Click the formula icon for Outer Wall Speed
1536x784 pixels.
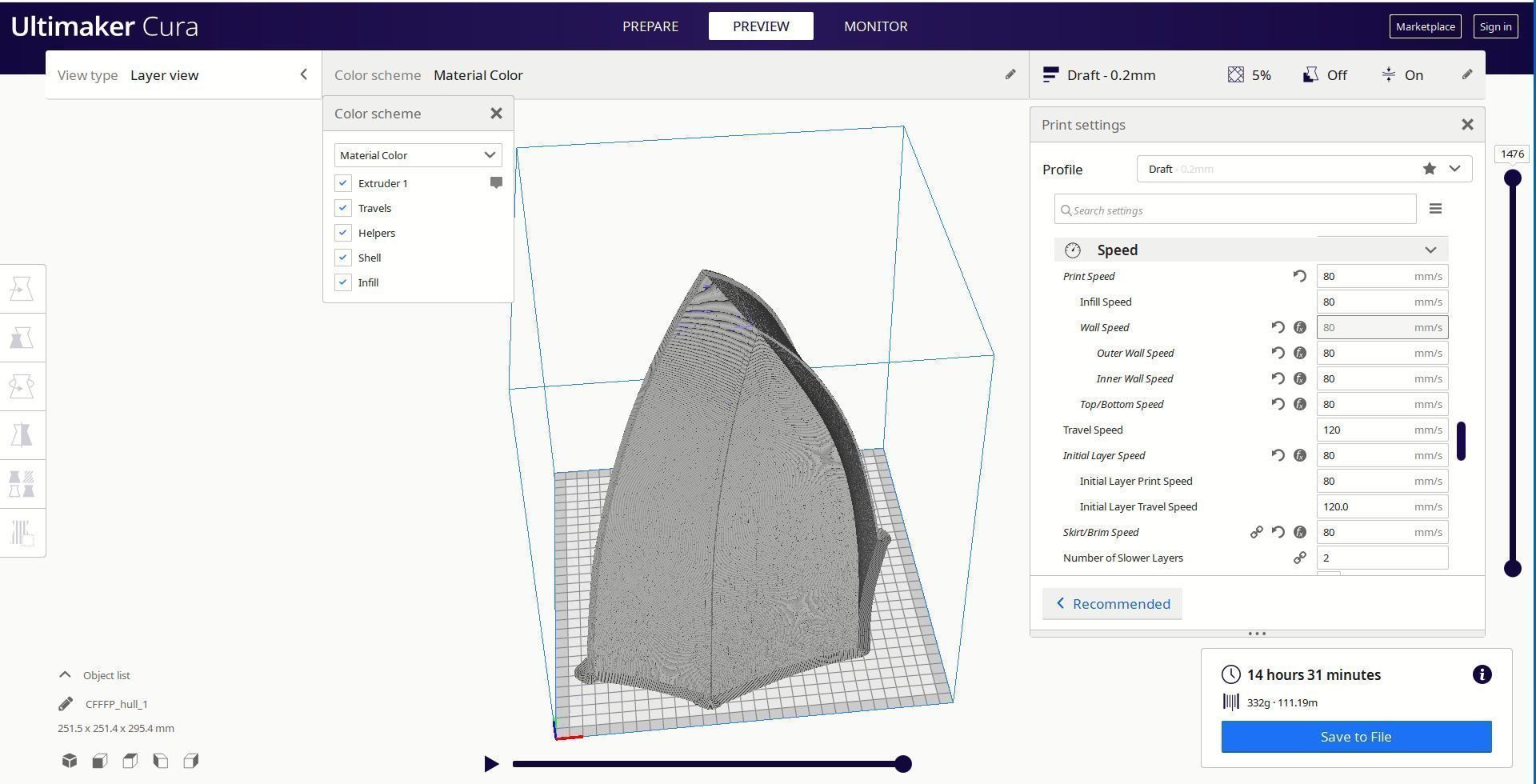[1300, 353]
